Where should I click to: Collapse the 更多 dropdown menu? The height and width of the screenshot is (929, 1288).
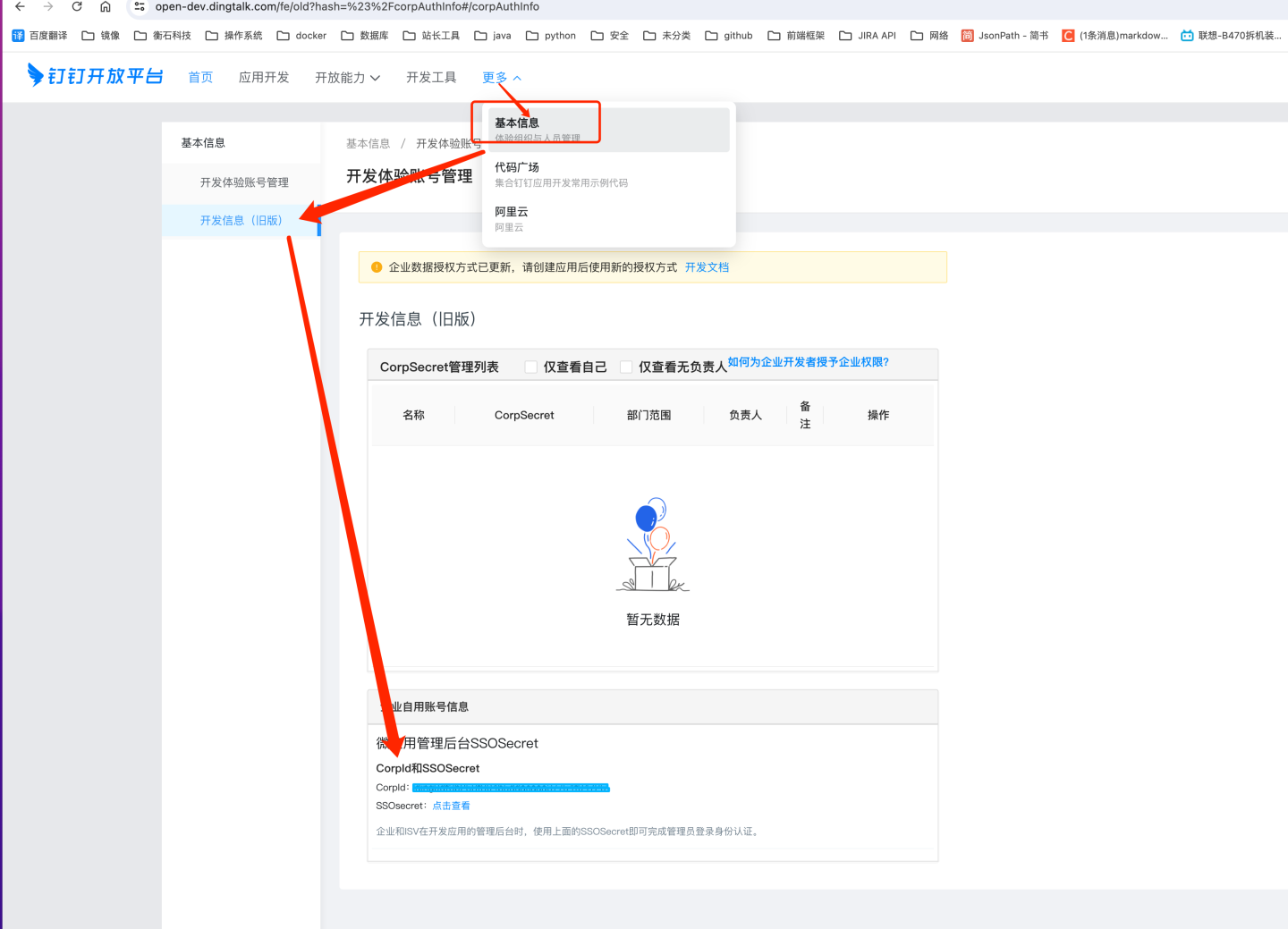tap(502, 78)
